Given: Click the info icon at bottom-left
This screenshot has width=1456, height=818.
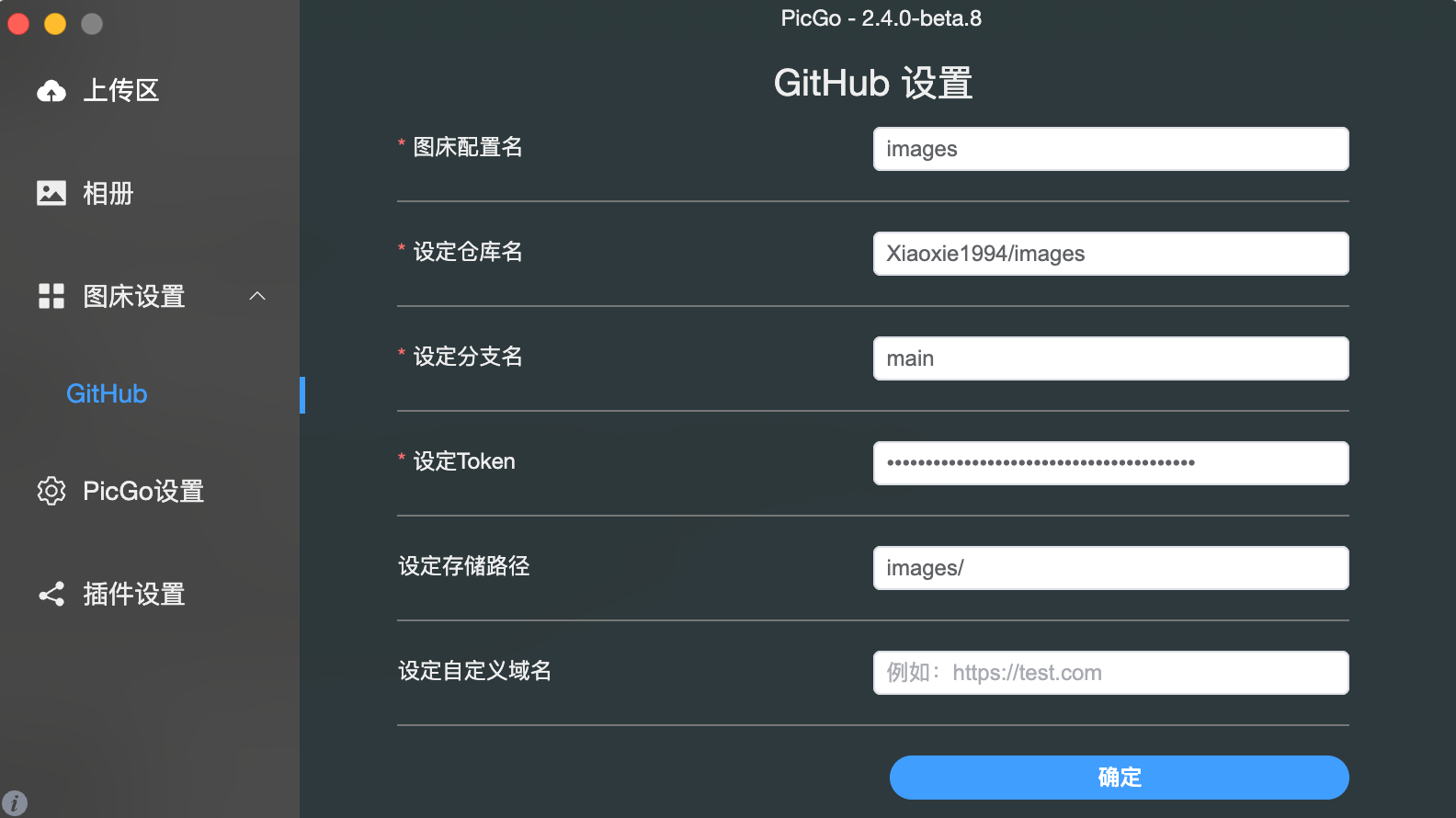Looking at the screenshot, I should coord(15,802).
